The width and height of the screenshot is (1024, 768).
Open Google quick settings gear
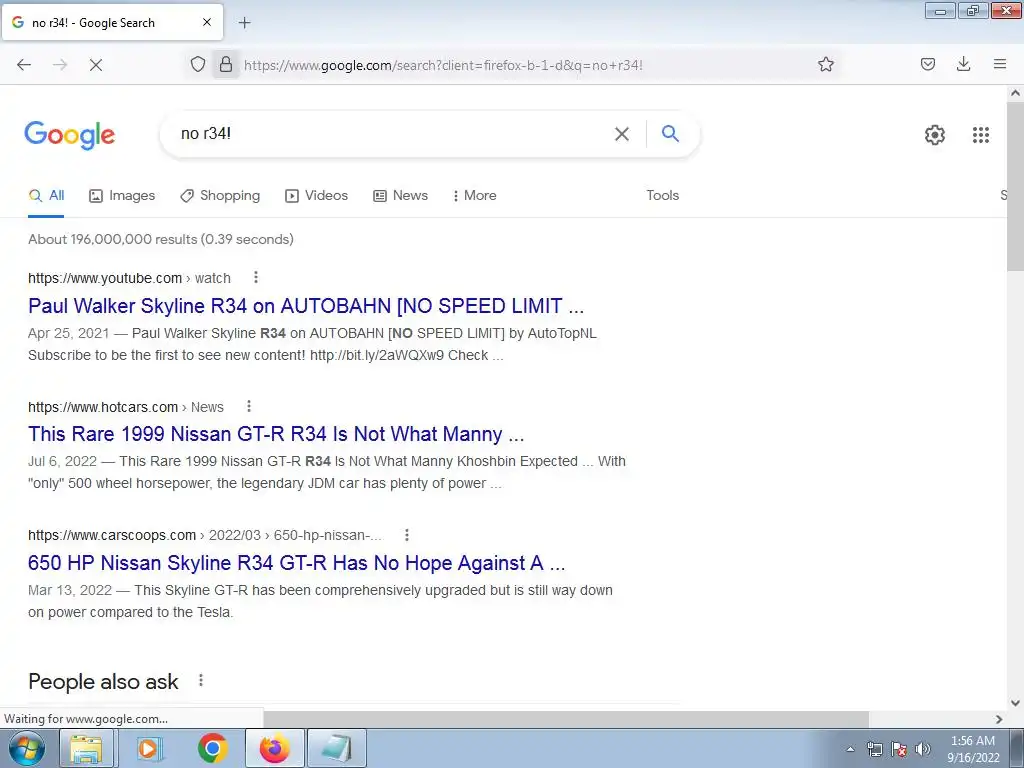935,135
